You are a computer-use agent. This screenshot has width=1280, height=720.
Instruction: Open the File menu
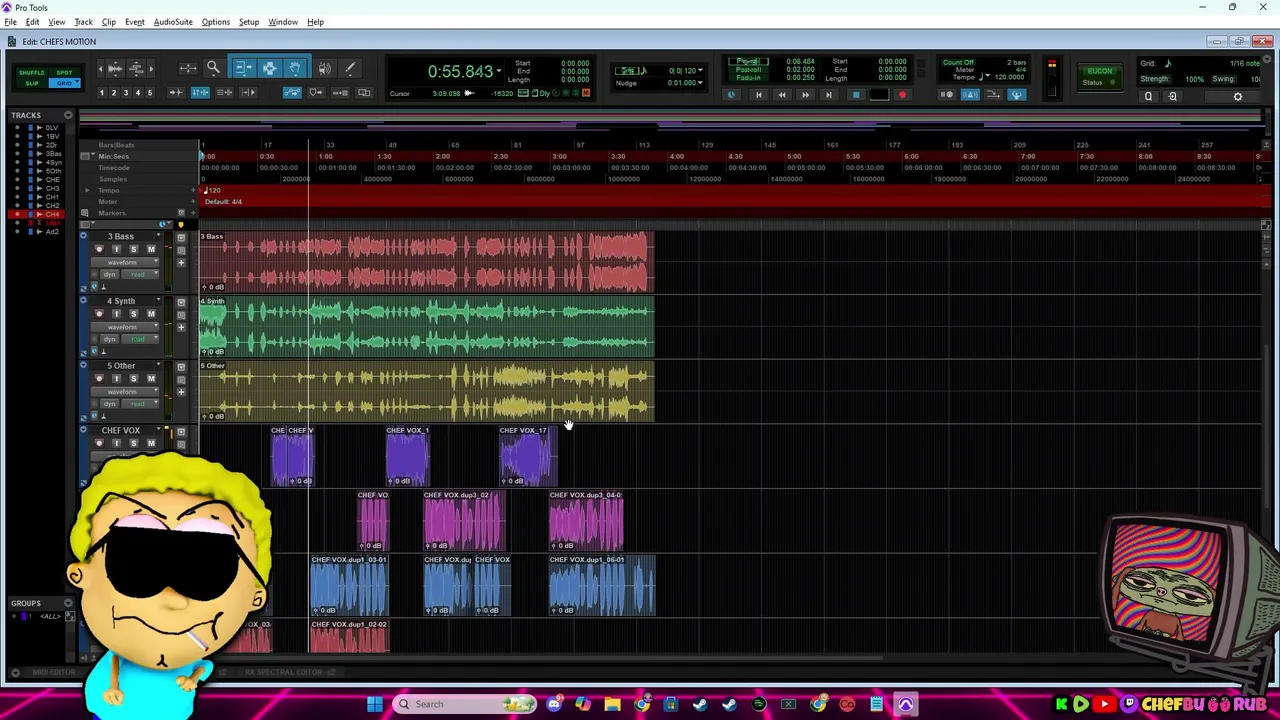[10, 22]
